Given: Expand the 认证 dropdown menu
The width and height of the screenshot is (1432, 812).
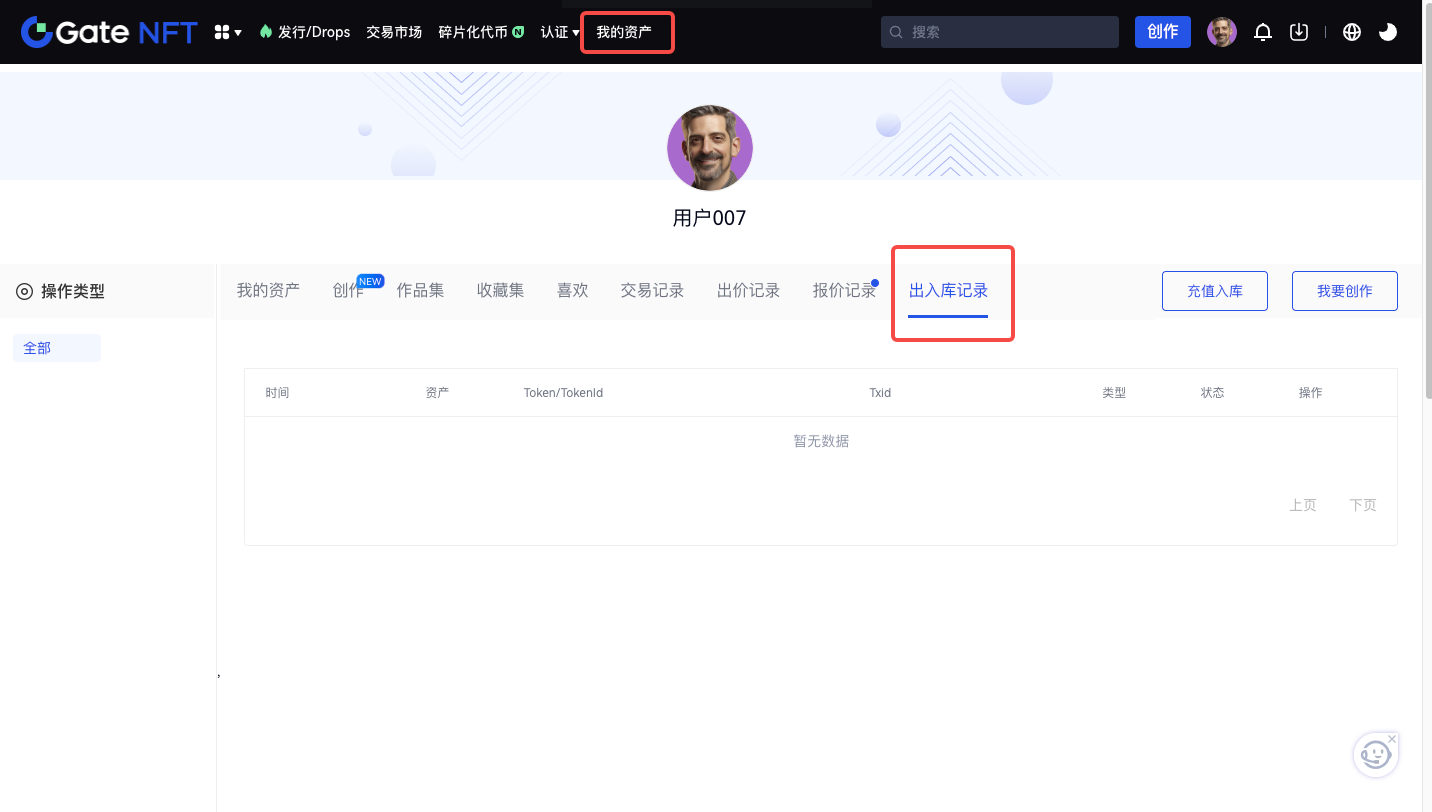Looking at the screenshot, I should 560,32.
